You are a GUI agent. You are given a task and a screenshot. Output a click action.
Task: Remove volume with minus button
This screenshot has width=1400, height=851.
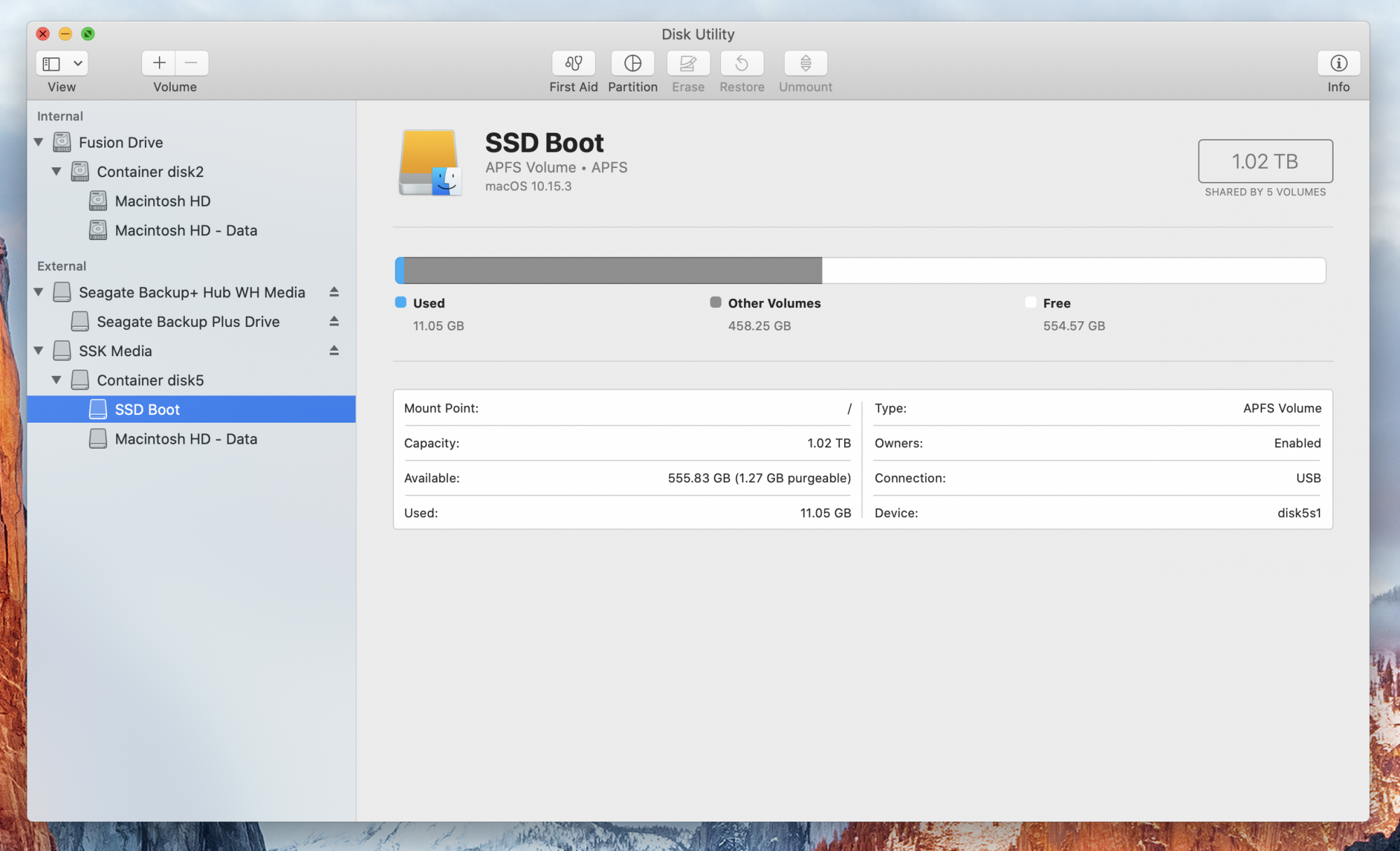[192, 63]
